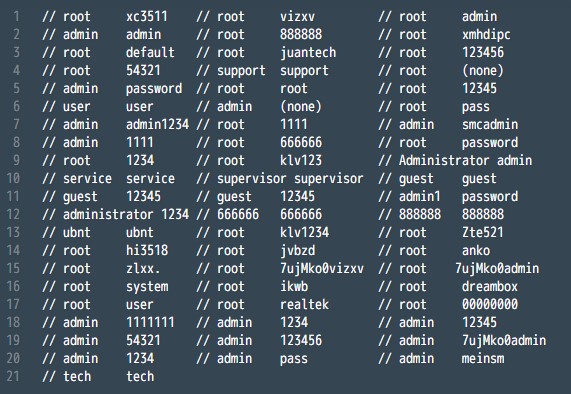Click realtek on line 17
Screen dimensions: 571x394
click(x=304, y=304)
